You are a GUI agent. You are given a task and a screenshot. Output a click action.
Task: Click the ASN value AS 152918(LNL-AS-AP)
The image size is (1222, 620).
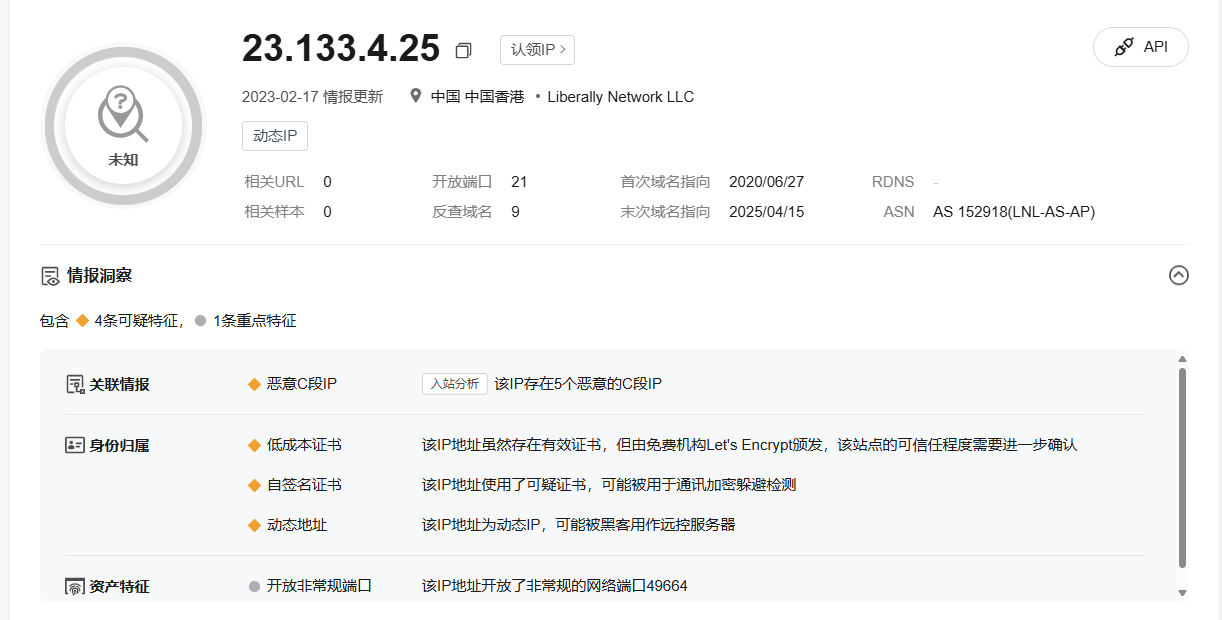[x=1014, y=212]
